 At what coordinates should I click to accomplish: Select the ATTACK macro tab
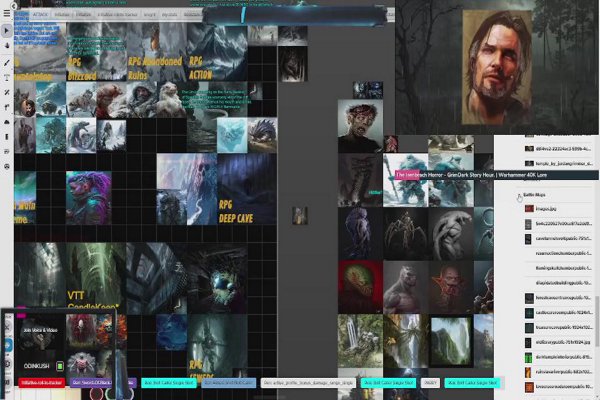click(40, 15)
